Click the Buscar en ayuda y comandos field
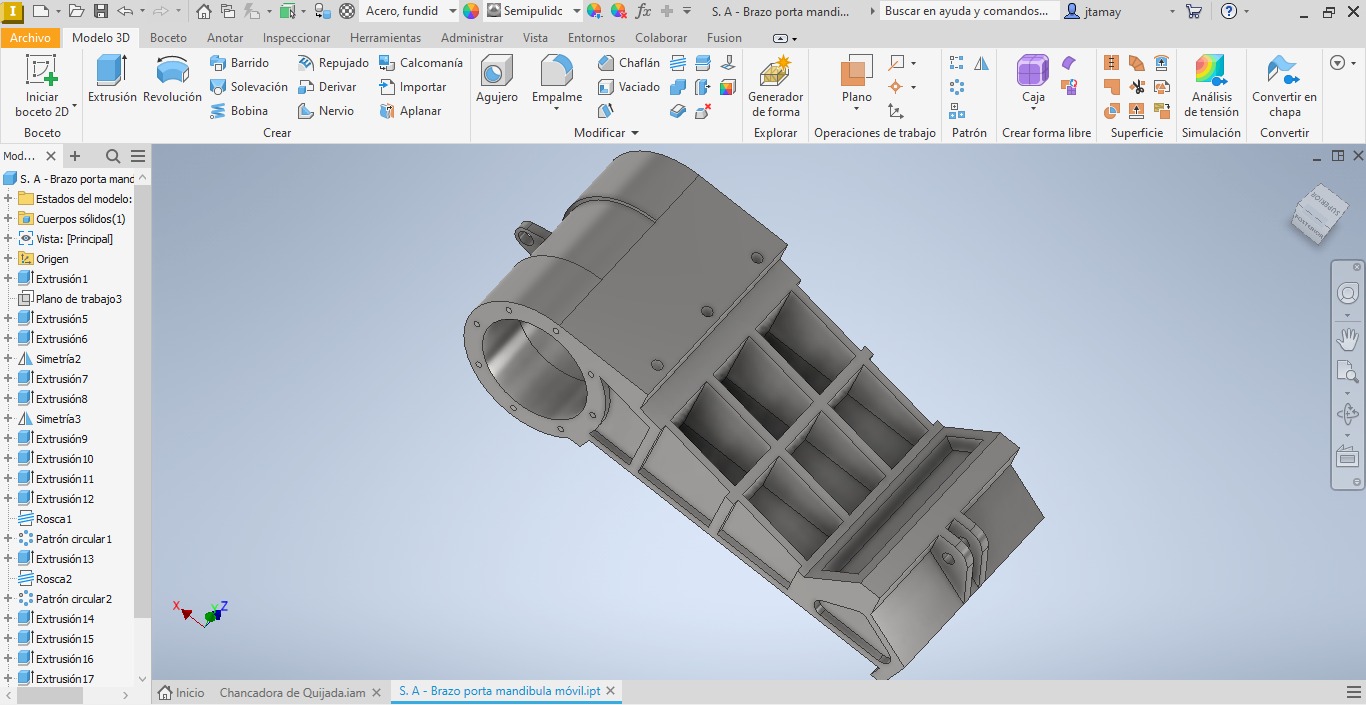1366x705 pixels. tap(967, 11)
